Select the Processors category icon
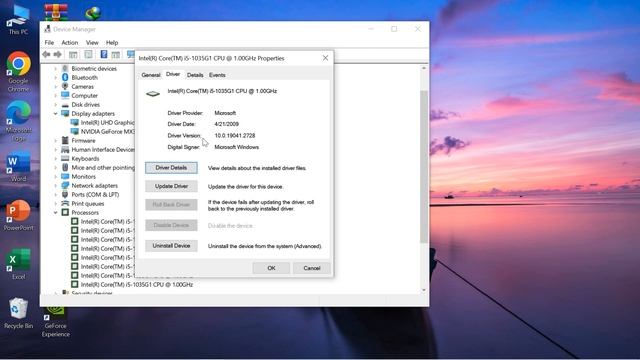This screenshot has width=640, height=360. (65, 212)
